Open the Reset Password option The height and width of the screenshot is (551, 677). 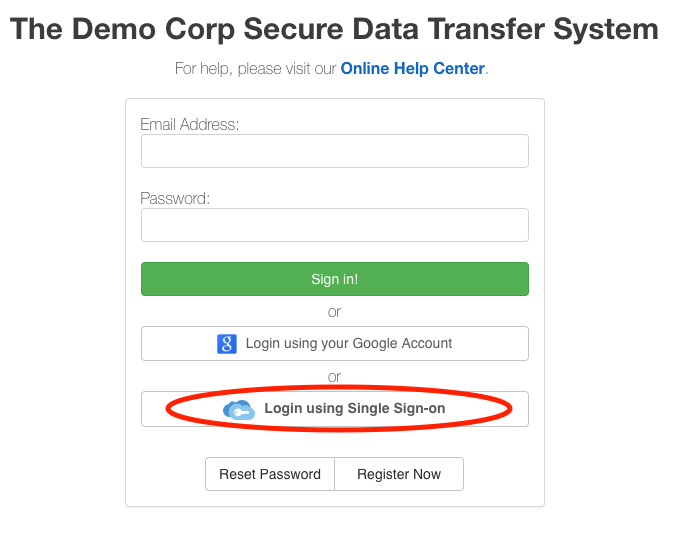(270, 474)
